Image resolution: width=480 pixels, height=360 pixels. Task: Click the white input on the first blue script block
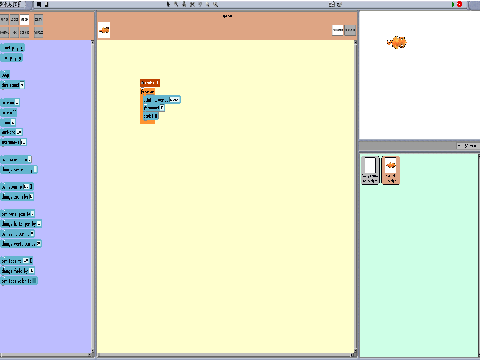point(174,100)
